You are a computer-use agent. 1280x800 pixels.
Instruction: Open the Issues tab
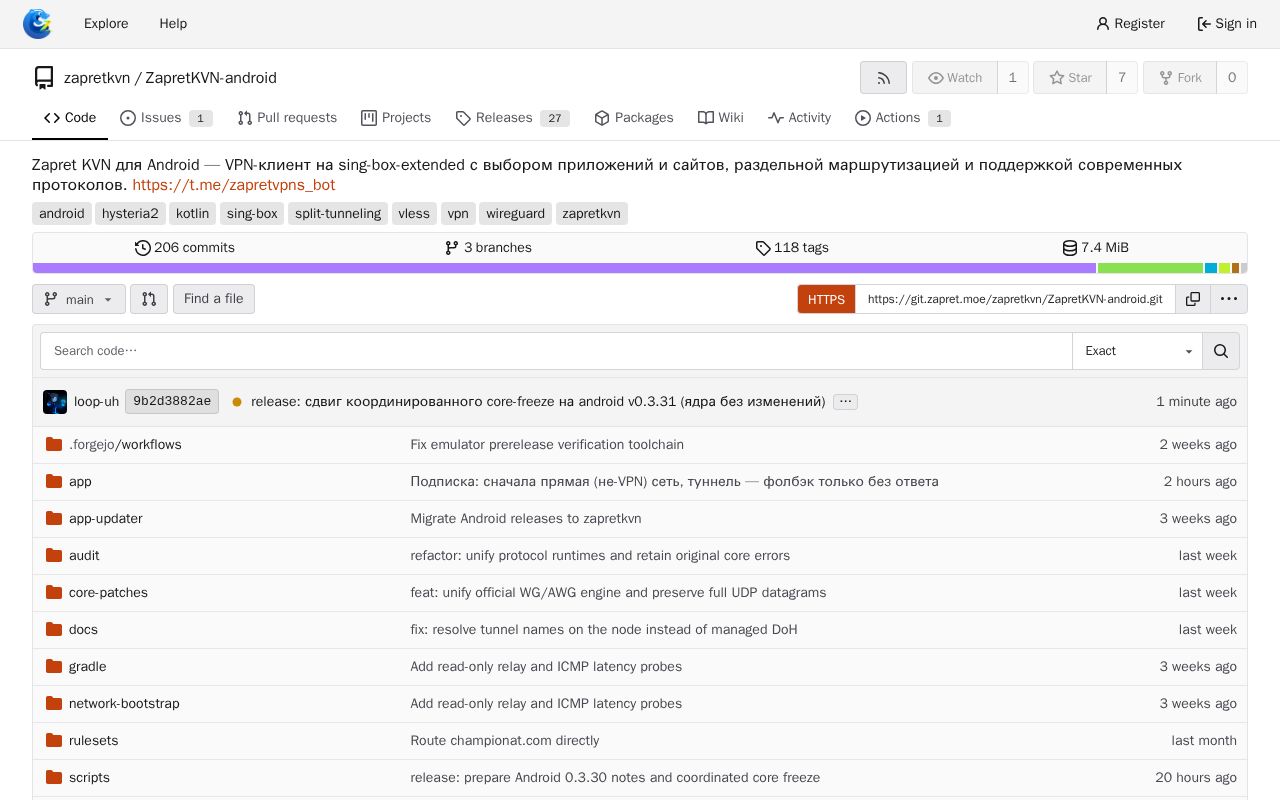point(166,118)
